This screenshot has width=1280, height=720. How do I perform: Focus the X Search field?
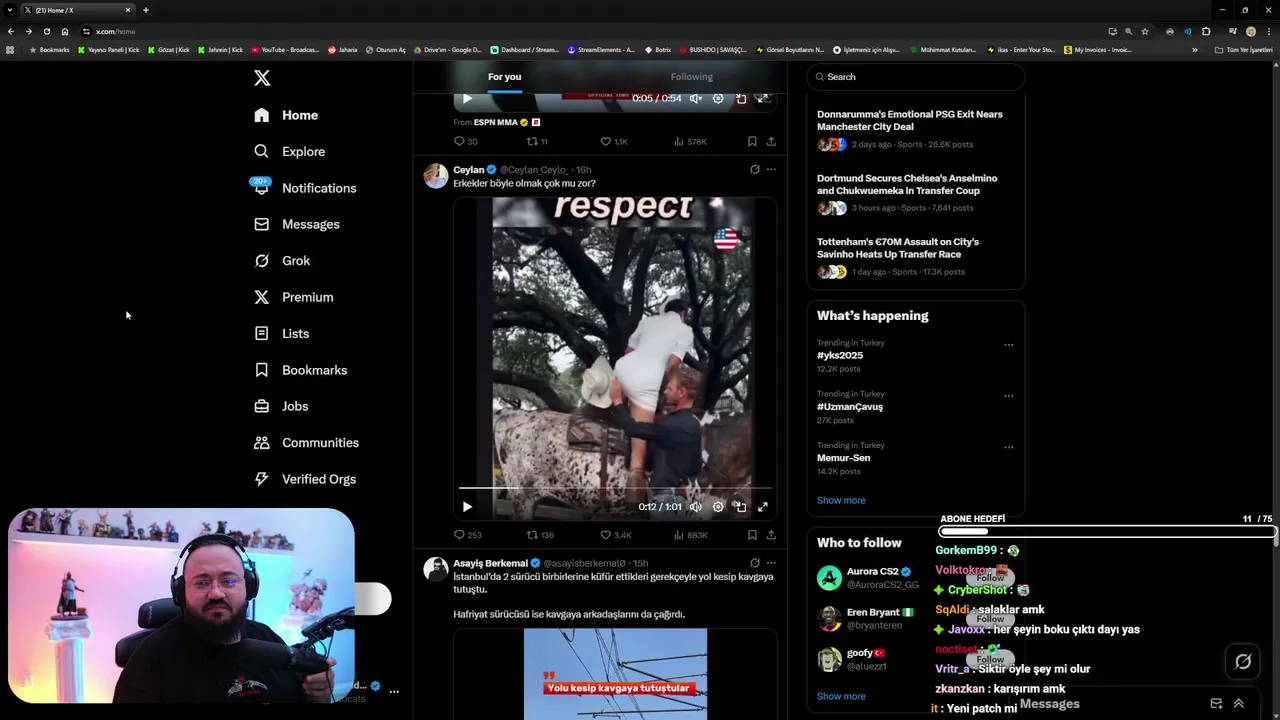(x=916, y=77)
